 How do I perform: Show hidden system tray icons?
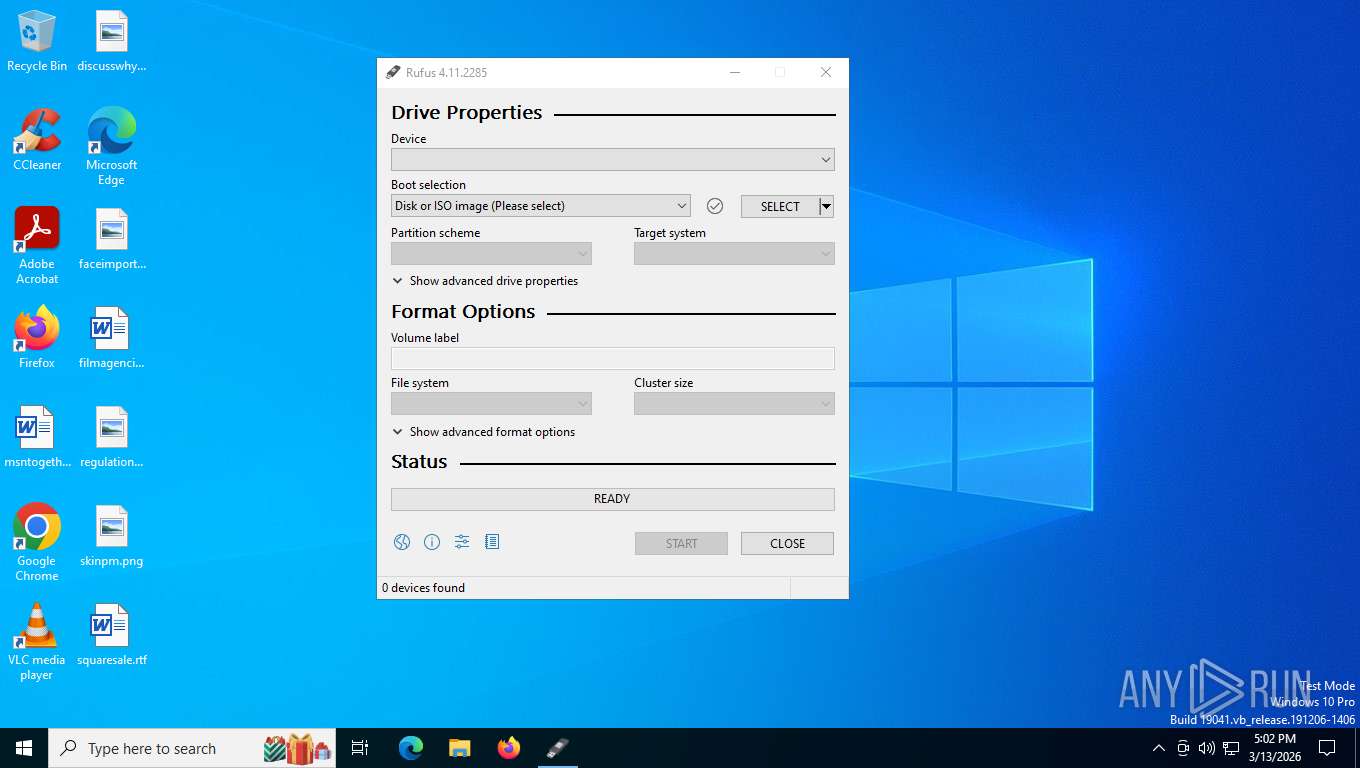(x=1159, y=748)
